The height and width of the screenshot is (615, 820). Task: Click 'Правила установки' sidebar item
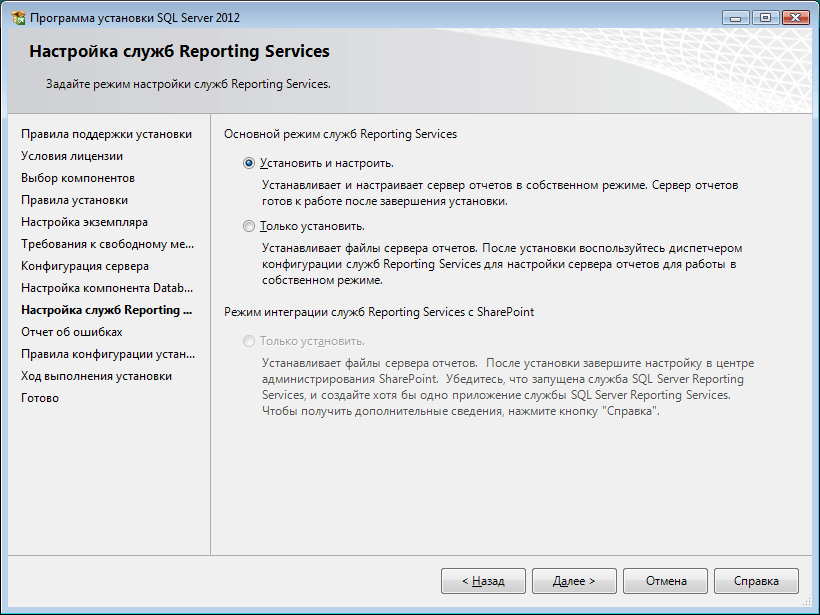tap(74, 200)
